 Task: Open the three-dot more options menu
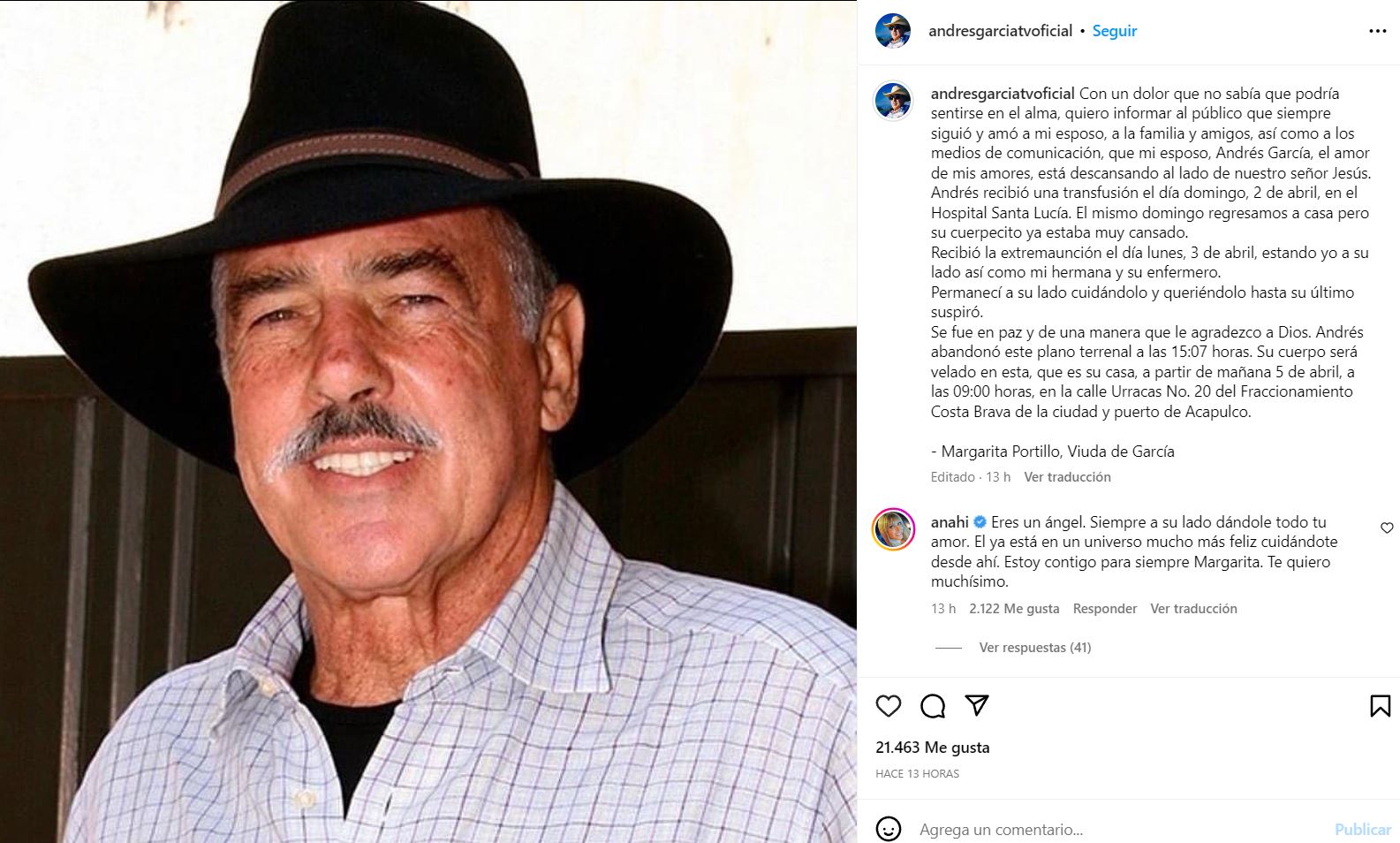pyautogui.click(x=1377, y=31)
